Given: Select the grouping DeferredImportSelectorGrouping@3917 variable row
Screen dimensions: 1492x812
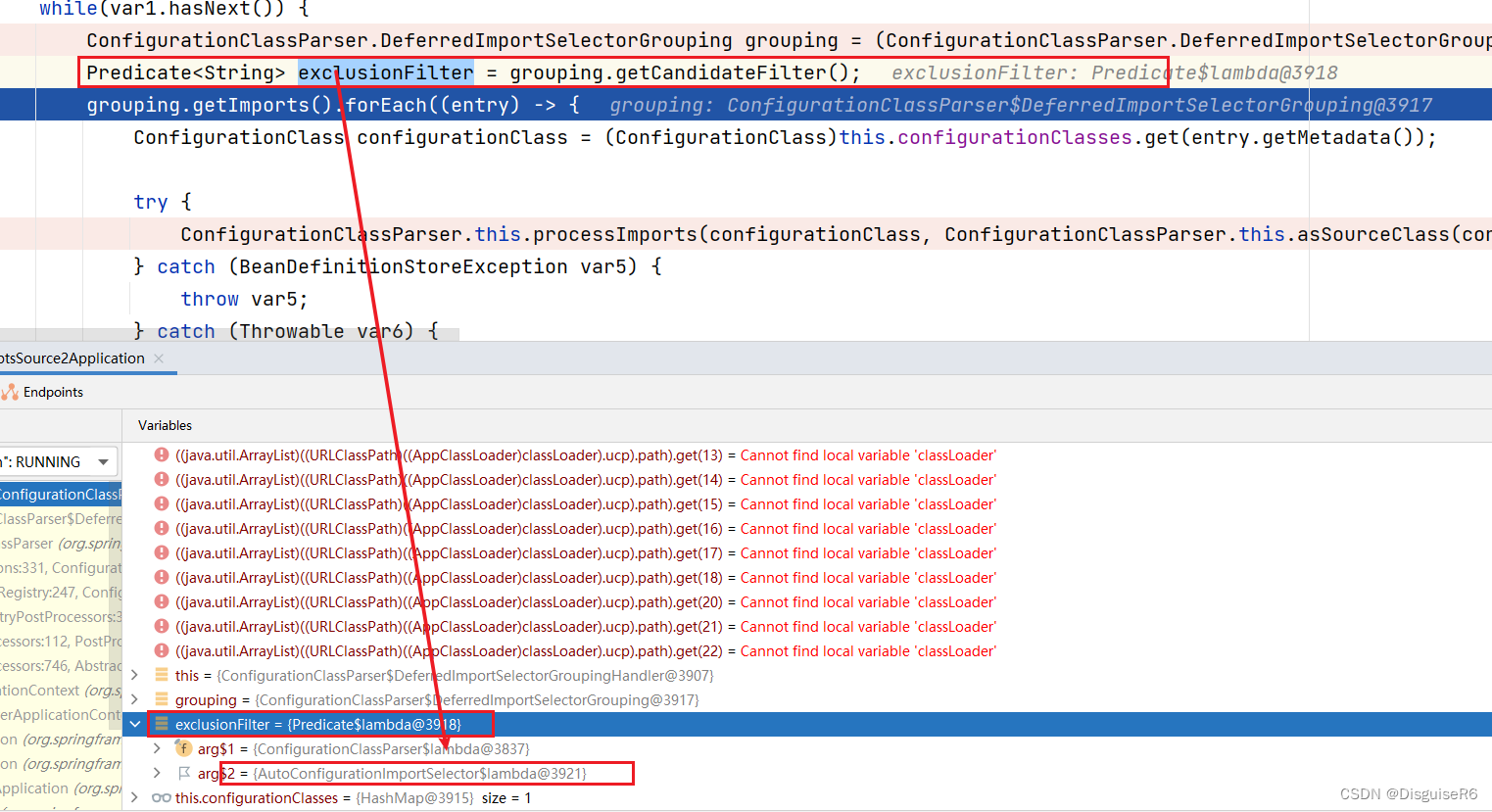Looking at the screenshot, I should 808,699.
